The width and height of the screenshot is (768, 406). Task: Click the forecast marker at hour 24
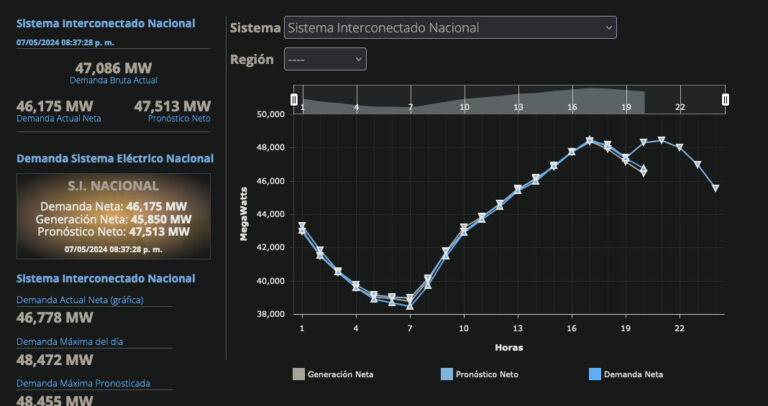click(x=715, y=188)
